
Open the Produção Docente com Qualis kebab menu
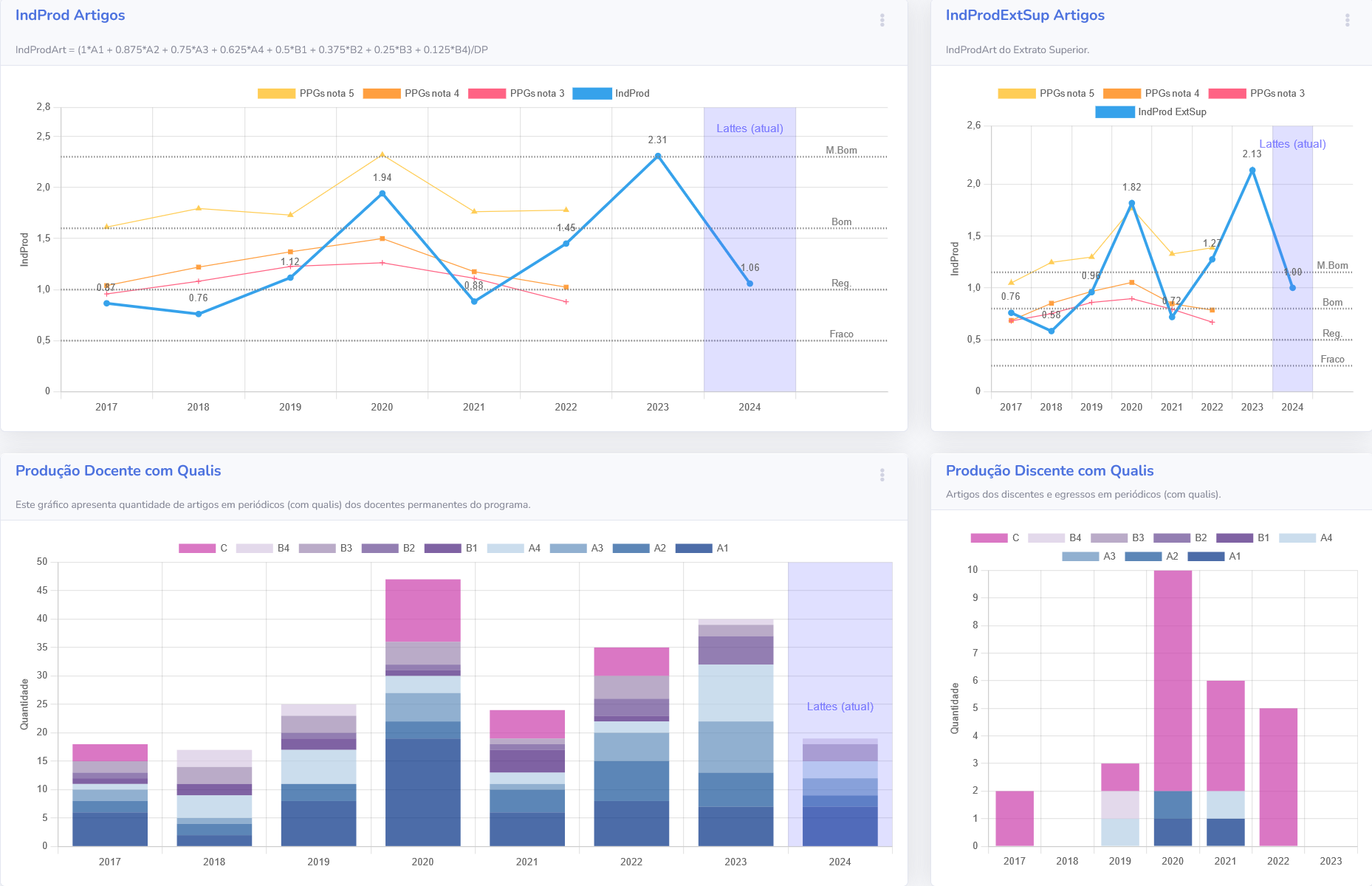[882, 475]
